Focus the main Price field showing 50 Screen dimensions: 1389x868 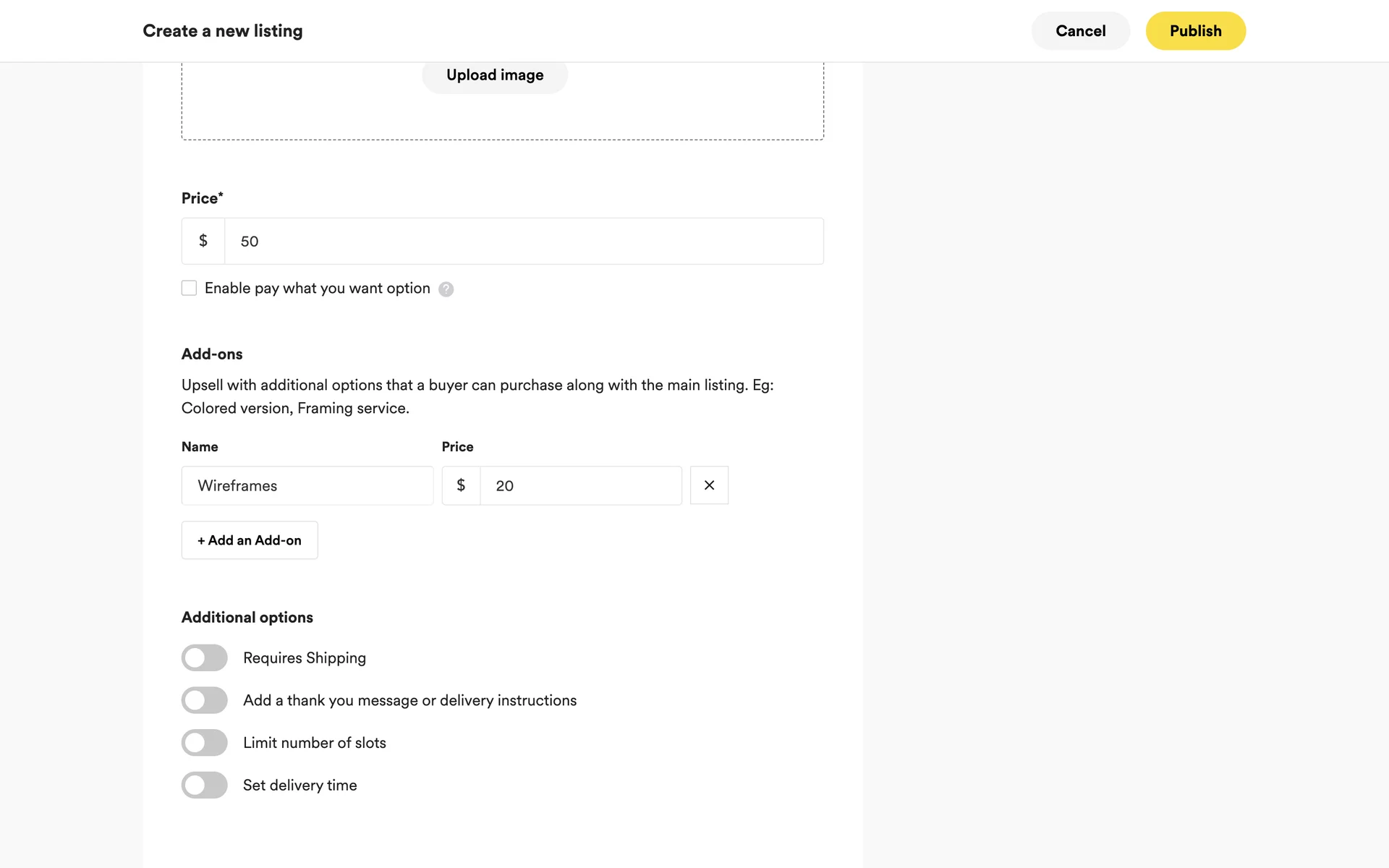pyautogui.click(x=524, y=242)
